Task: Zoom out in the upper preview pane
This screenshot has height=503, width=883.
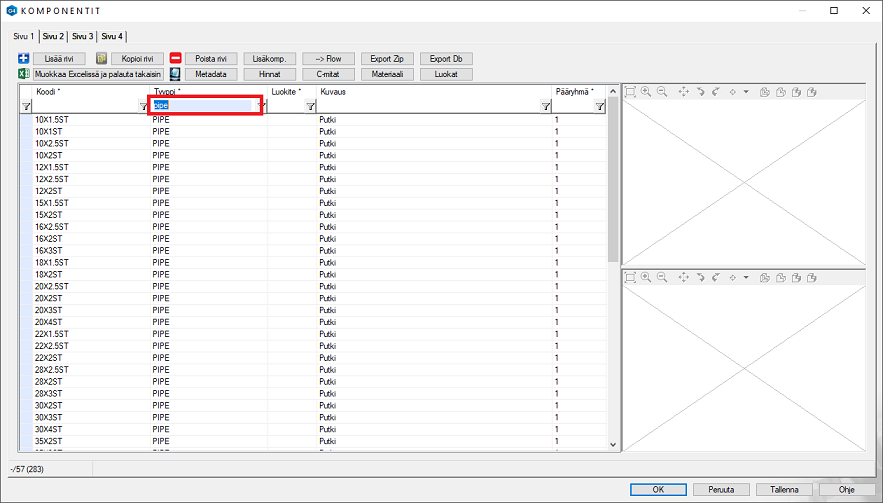Action: (661, 92)
